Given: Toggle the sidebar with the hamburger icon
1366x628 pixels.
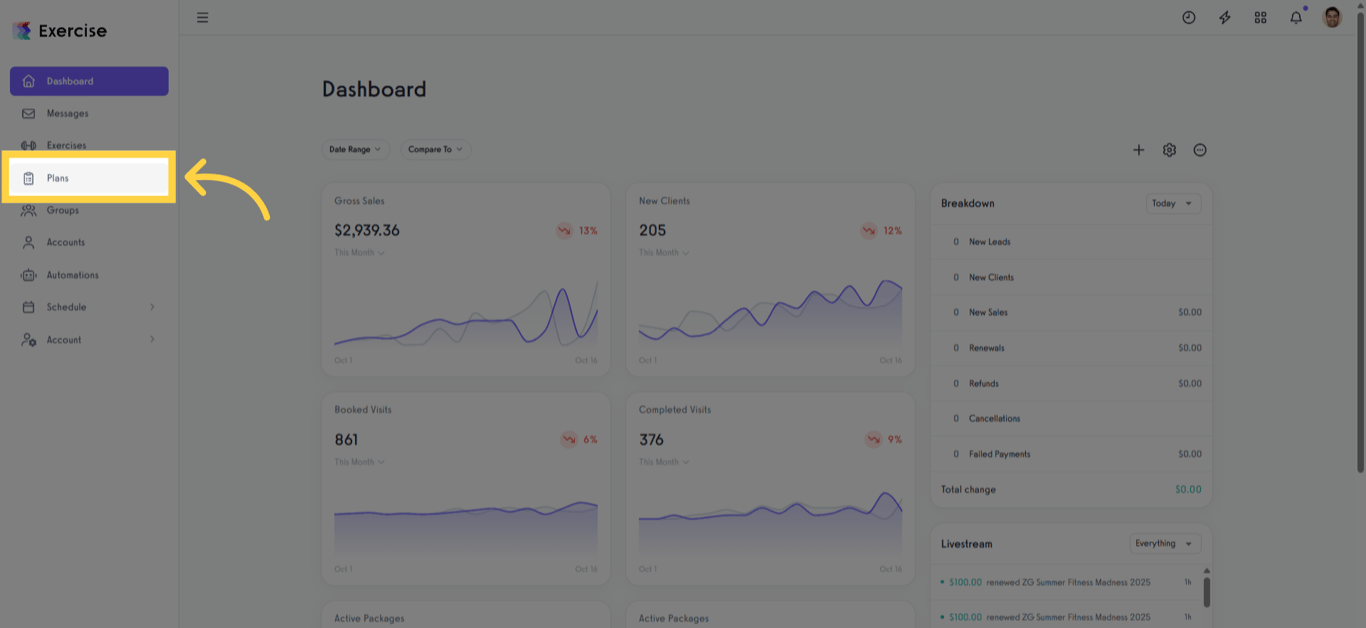Looking at the screenshot, I should [202, 17].
